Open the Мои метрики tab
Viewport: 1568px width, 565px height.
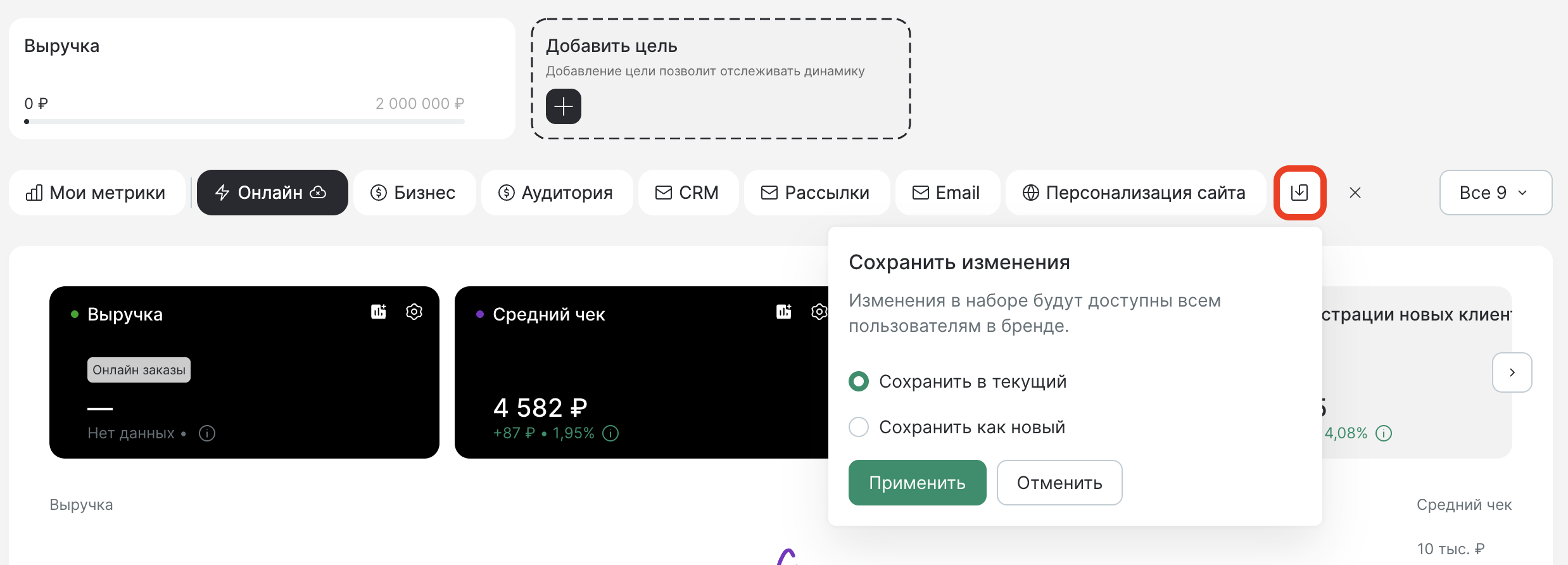[x=96, y=193]
